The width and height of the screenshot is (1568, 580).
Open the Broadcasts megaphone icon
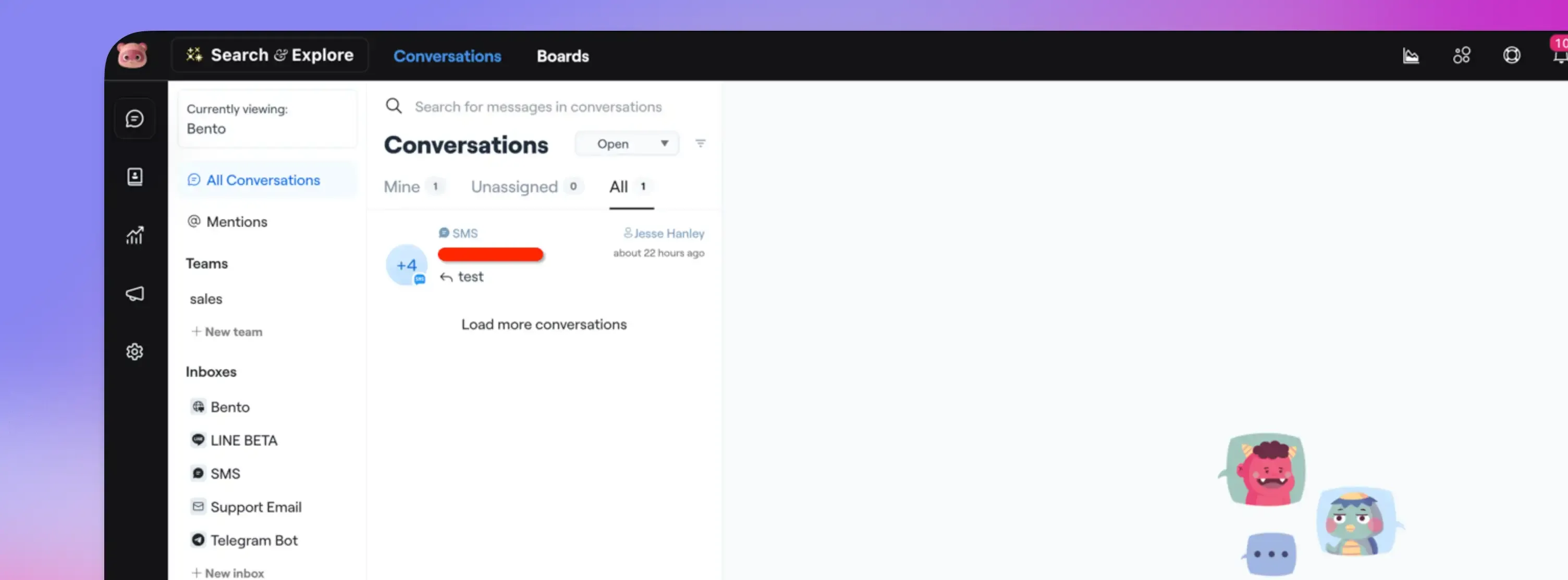click(x=134, y=294)
